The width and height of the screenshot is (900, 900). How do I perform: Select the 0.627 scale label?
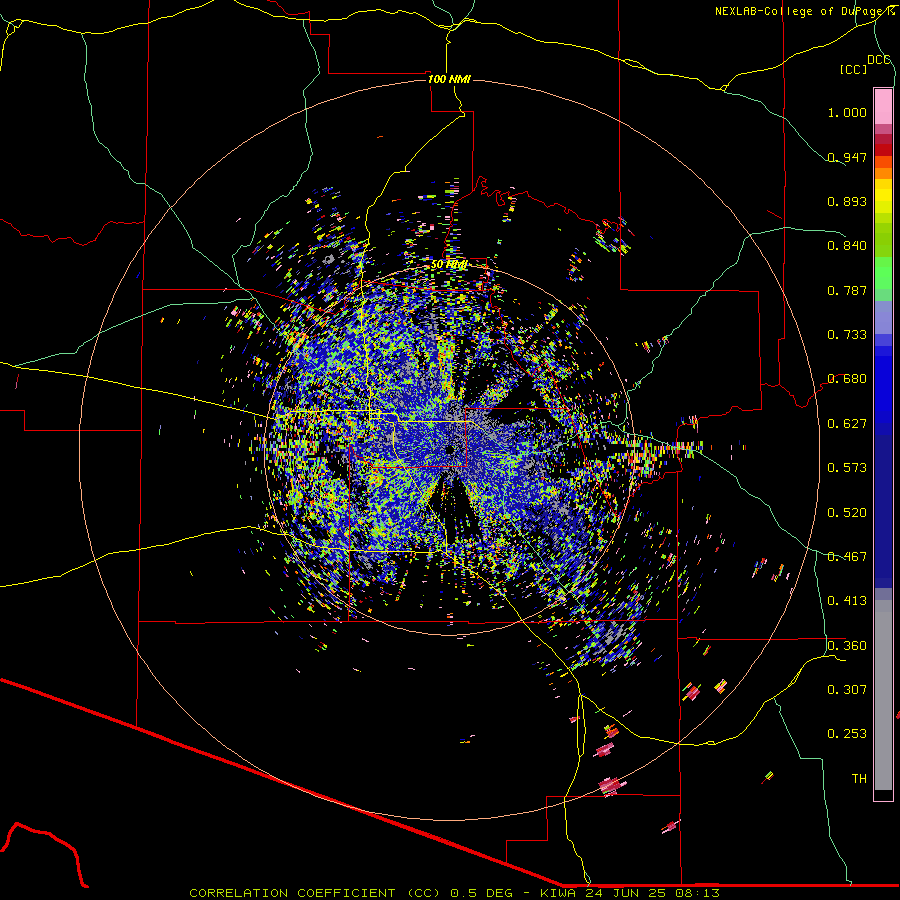coord(847,424)
